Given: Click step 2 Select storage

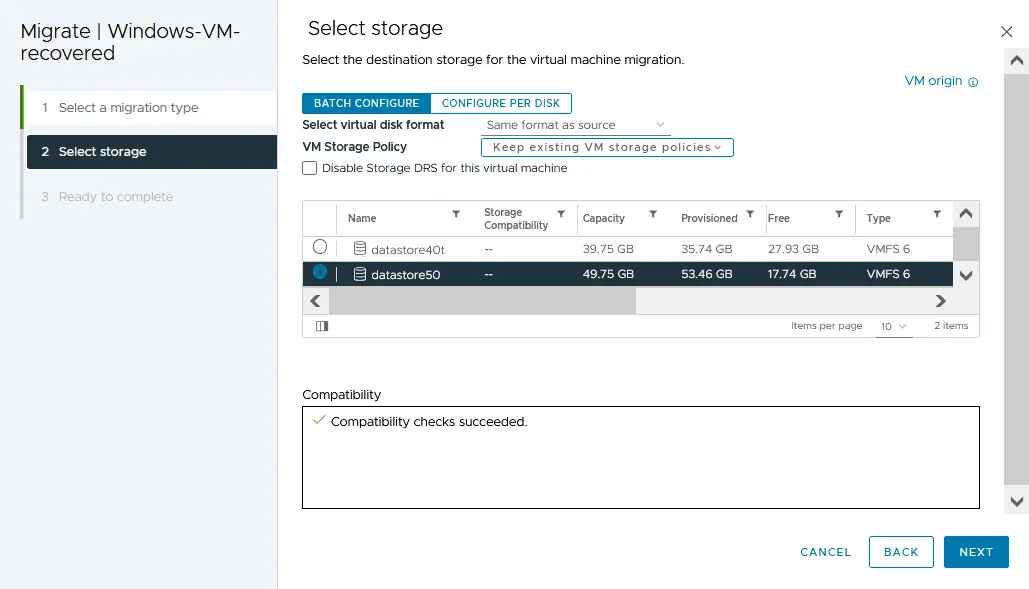Looking at the screenshot, I should [x=152, y=152].
